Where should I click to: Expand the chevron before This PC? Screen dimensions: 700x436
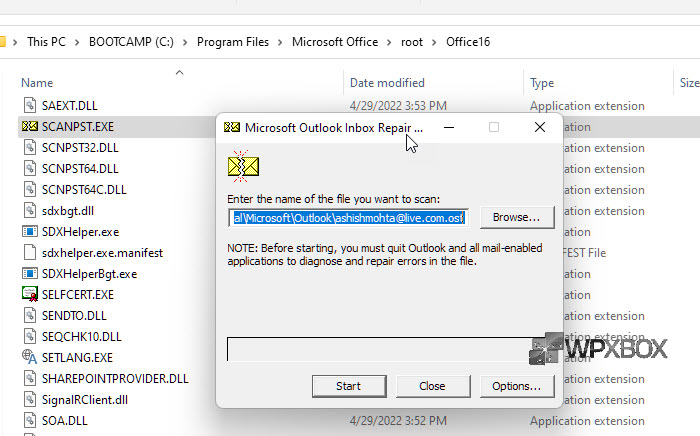click(15, 42)
